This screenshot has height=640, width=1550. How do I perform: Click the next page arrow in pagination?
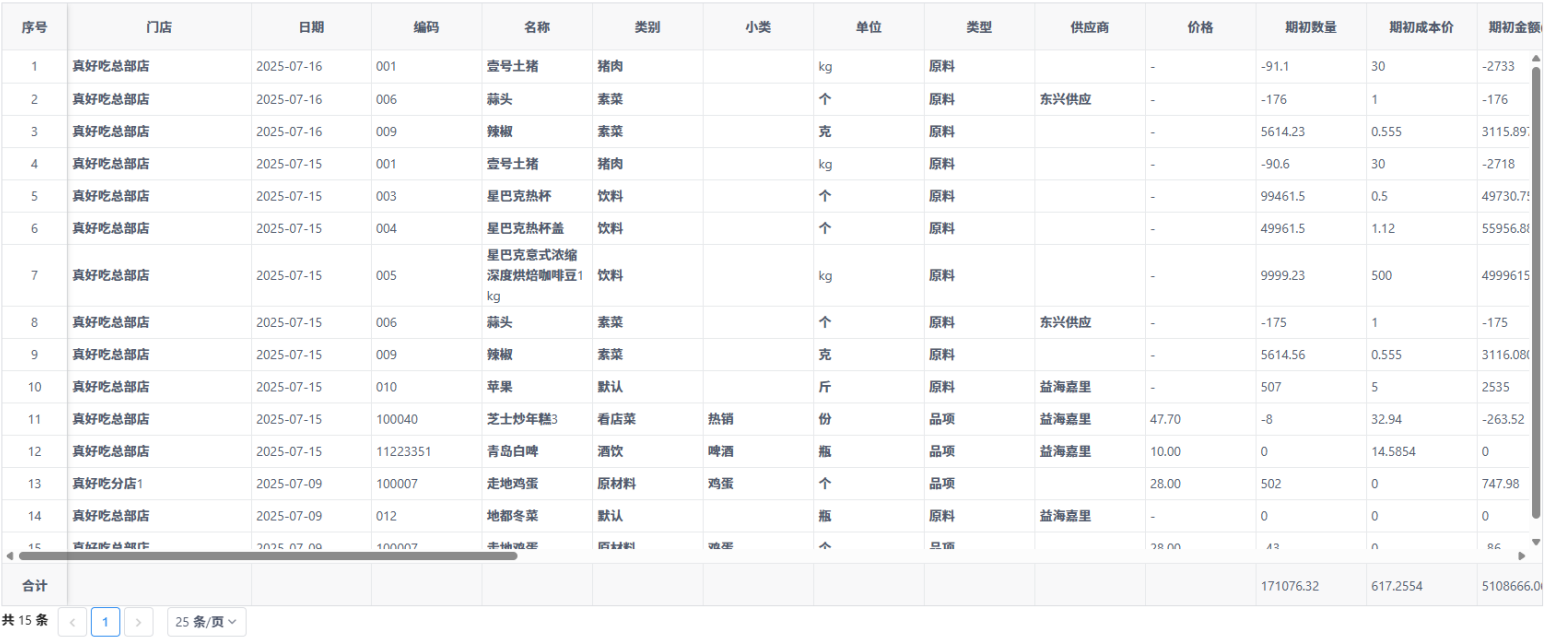(x=138, y=622)
